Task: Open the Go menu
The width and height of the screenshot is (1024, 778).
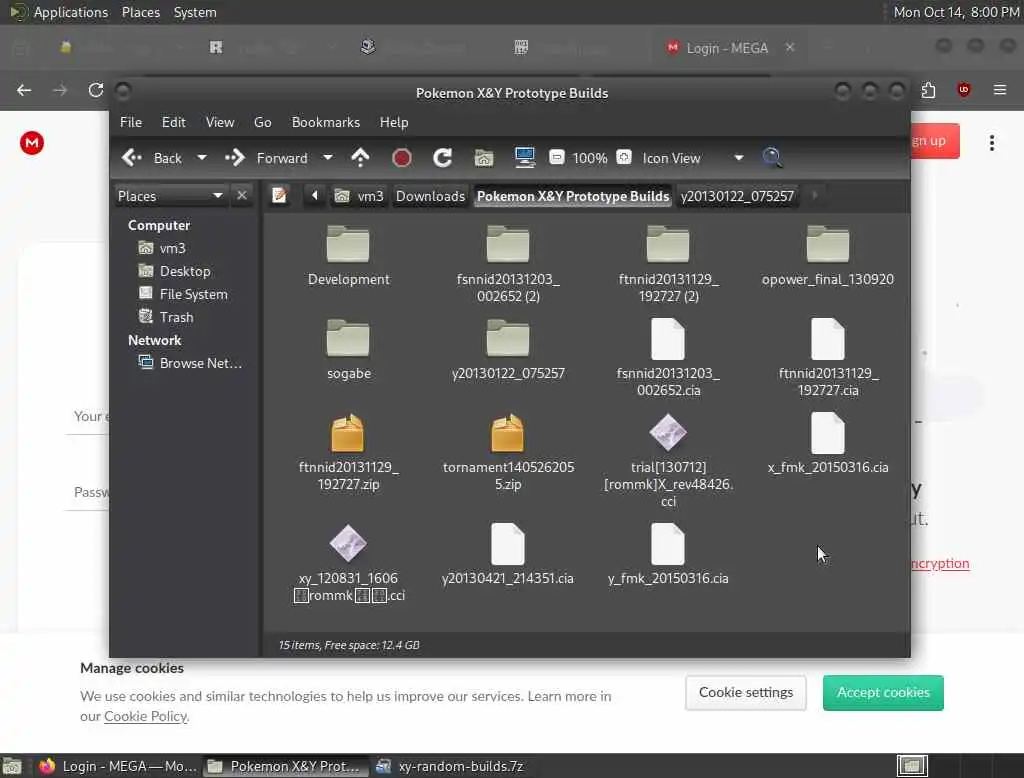Action: point(263,122)
